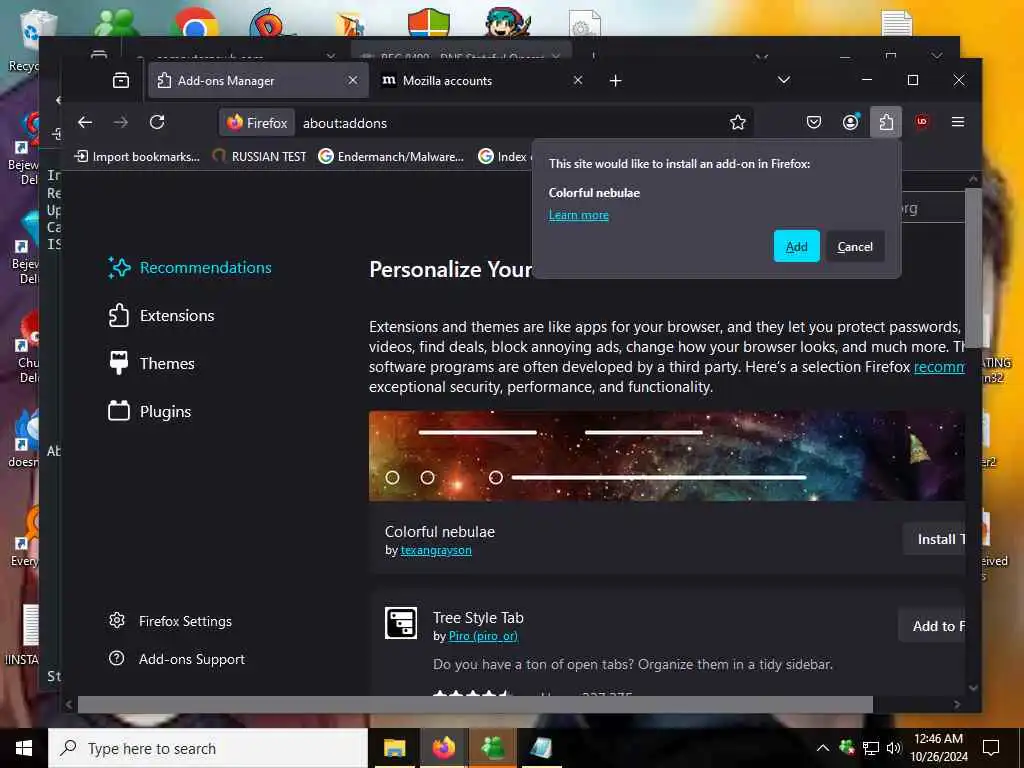Click Install Theme button for Colorful nebulae

[935, 539]
